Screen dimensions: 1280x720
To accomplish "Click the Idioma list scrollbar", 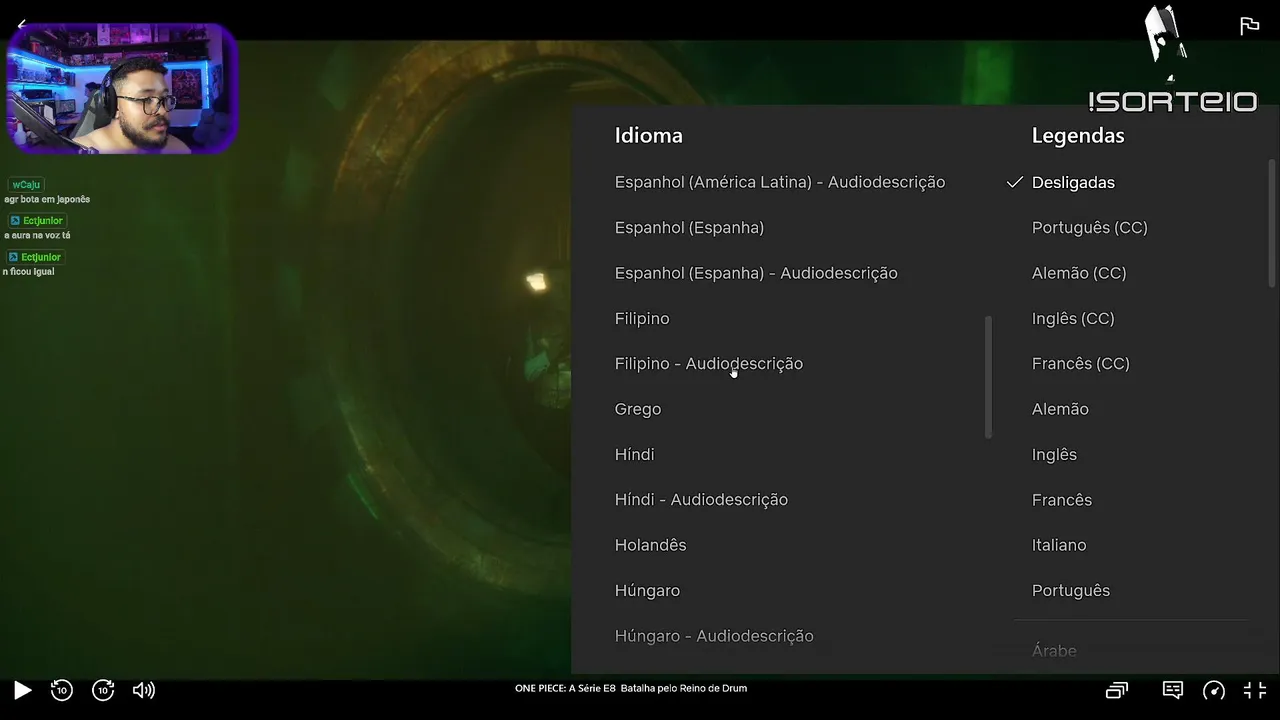I will pyautogui.click(x=989, y=377).
